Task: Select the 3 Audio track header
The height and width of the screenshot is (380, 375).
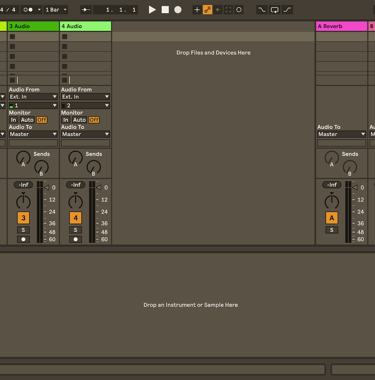Action: pyautogui.click(x=33, y=26)
